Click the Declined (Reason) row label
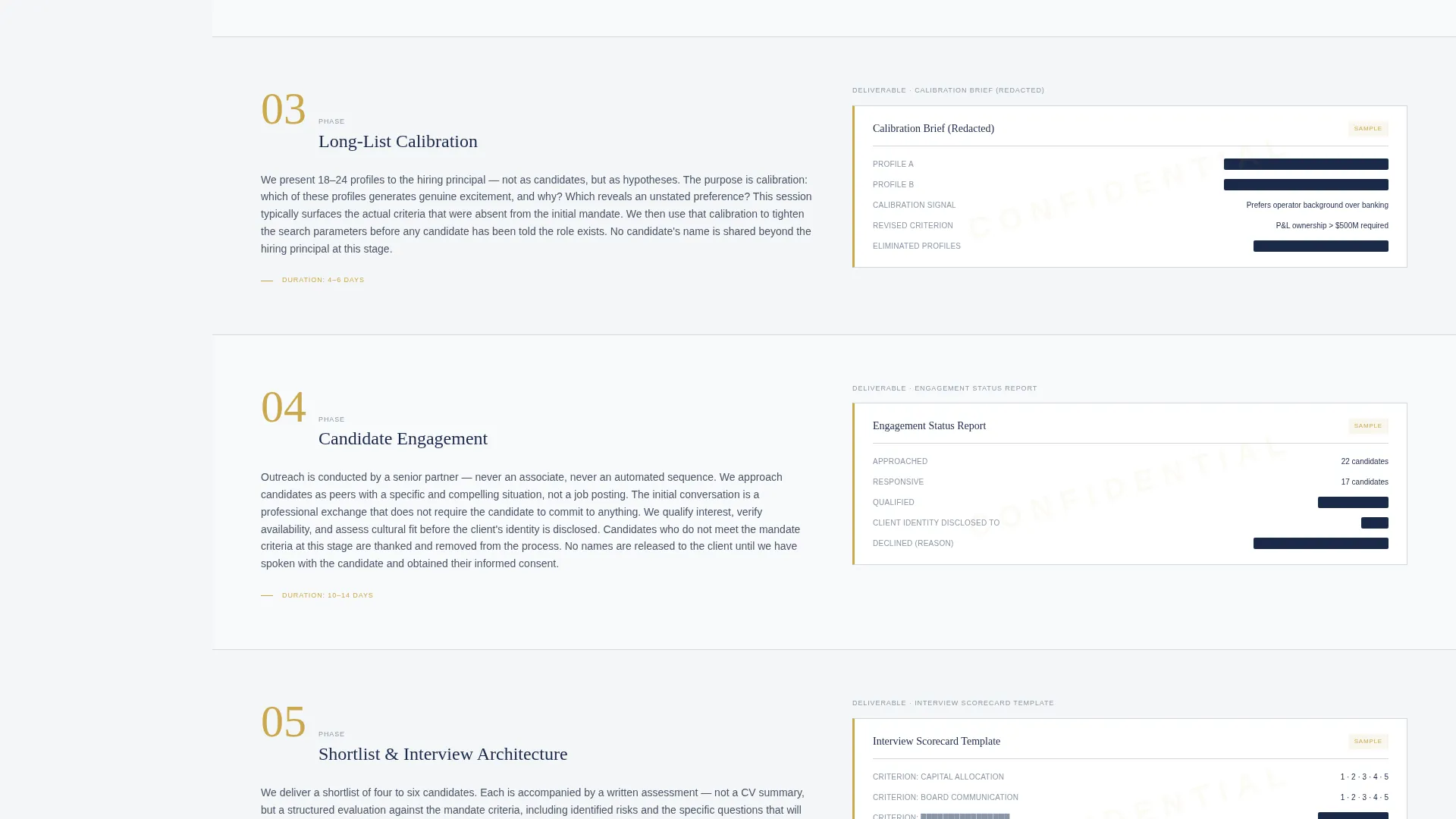 click(913, 544)
